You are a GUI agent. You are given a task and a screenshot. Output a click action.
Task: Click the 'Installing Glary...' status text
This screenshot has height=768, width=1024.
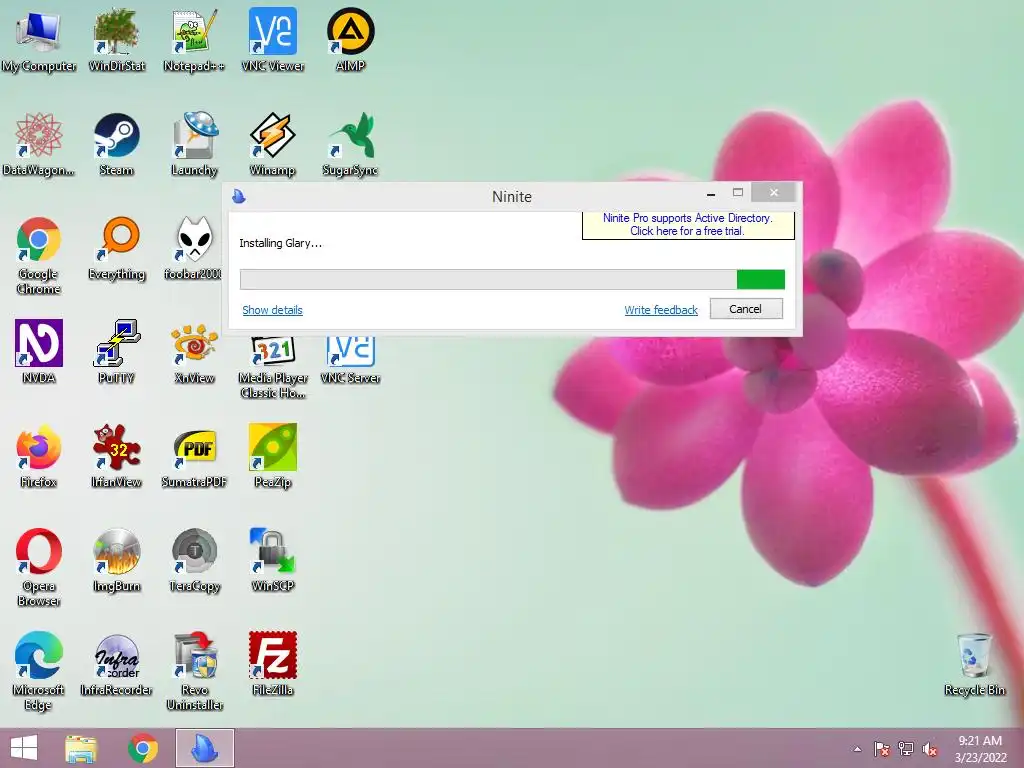point(280,243)
